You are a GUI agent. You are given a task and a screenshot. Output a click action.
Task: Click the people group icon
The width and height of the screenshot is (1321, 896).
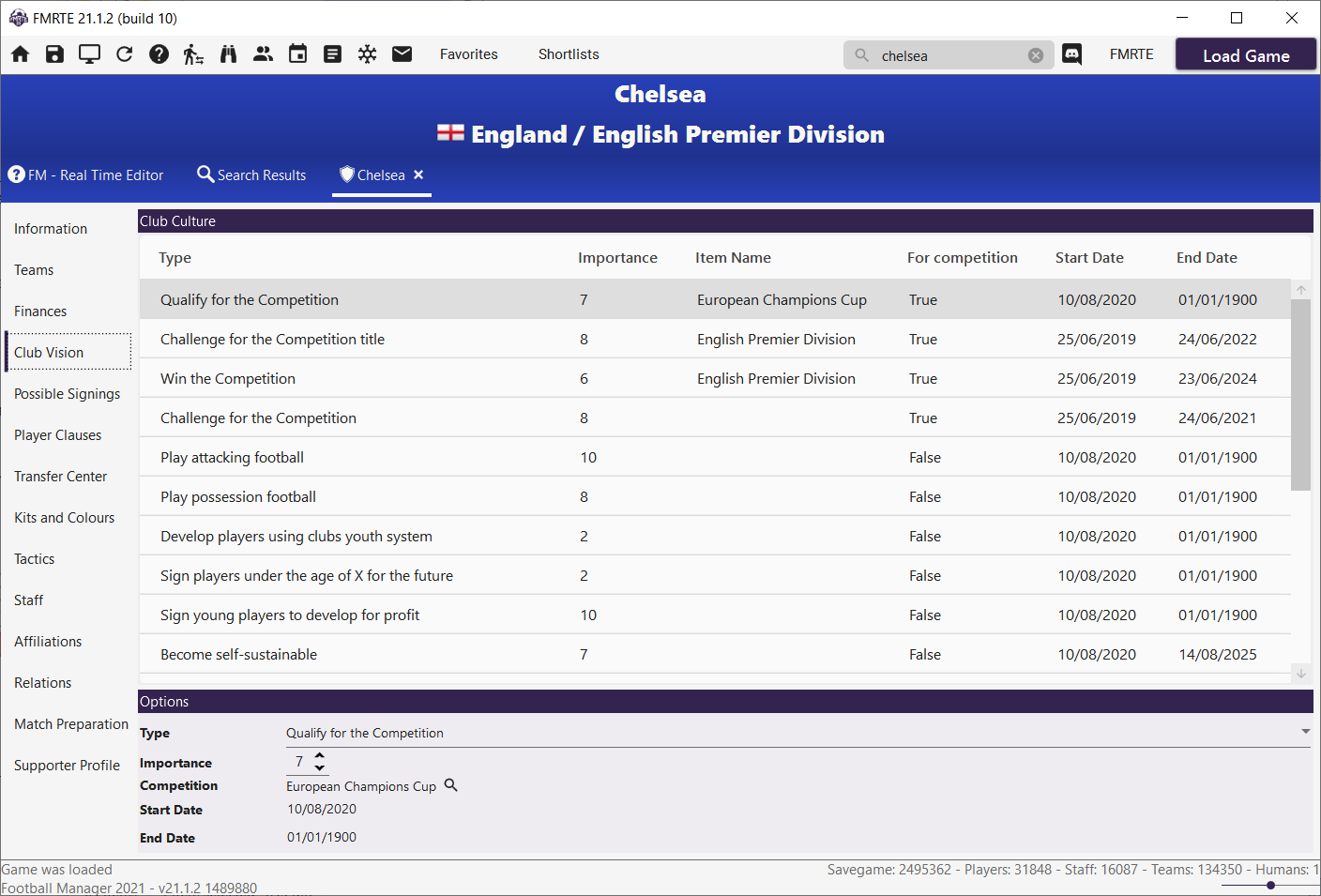click(x=264, y=54)
